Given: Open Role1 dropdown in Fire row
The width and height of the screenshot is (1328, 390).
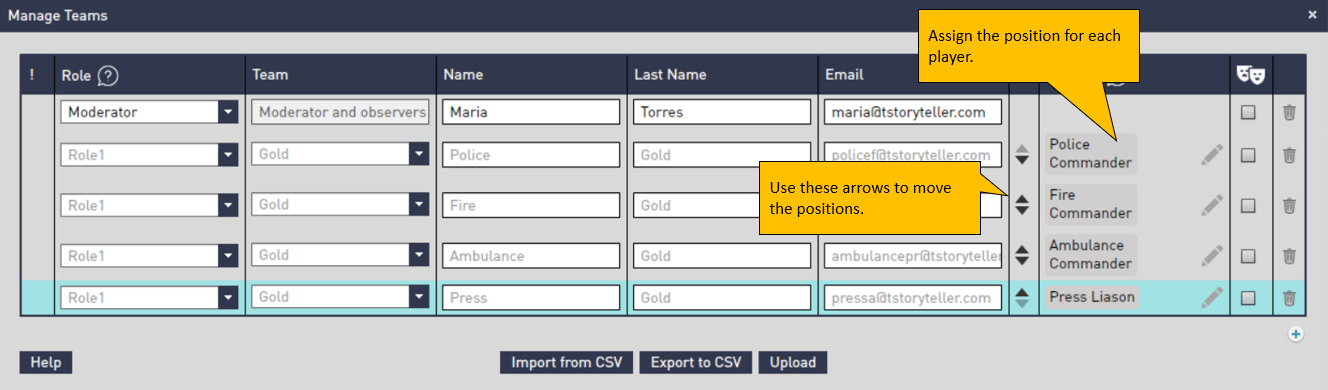Looking at the screenshot, I should [228, 205].
